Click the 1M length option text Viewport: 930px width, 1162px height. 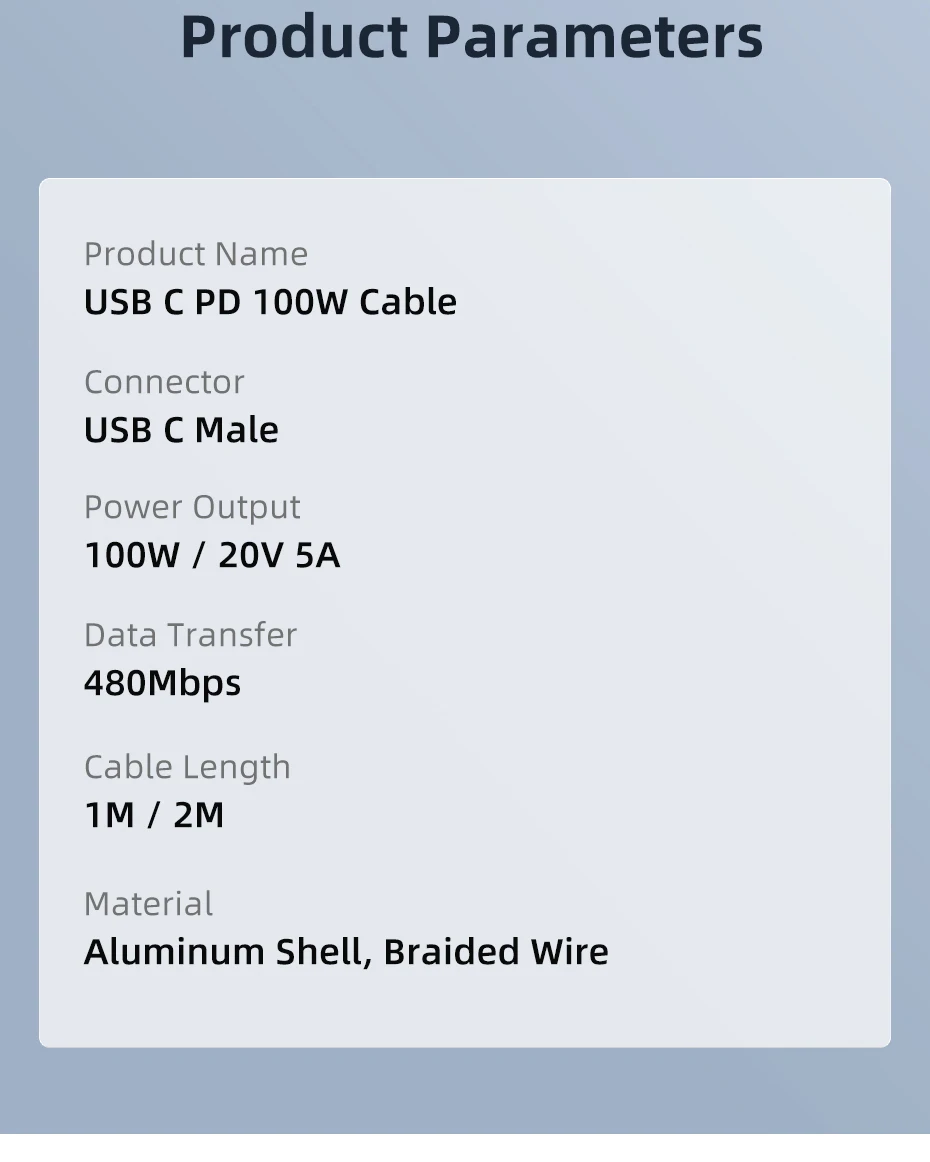pyautogui.click(x=109, y=815)
